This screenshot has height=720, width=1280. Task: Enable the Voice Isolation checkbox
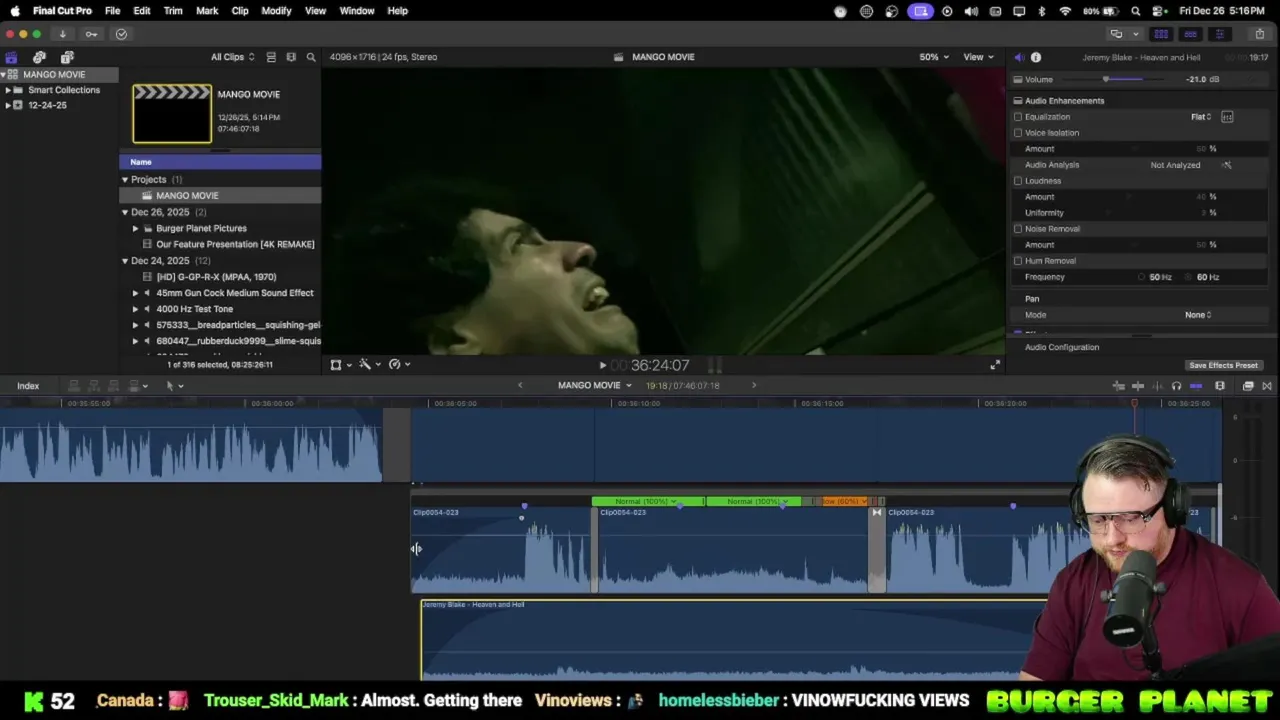pyautogui.click(x=1018, y=133)
